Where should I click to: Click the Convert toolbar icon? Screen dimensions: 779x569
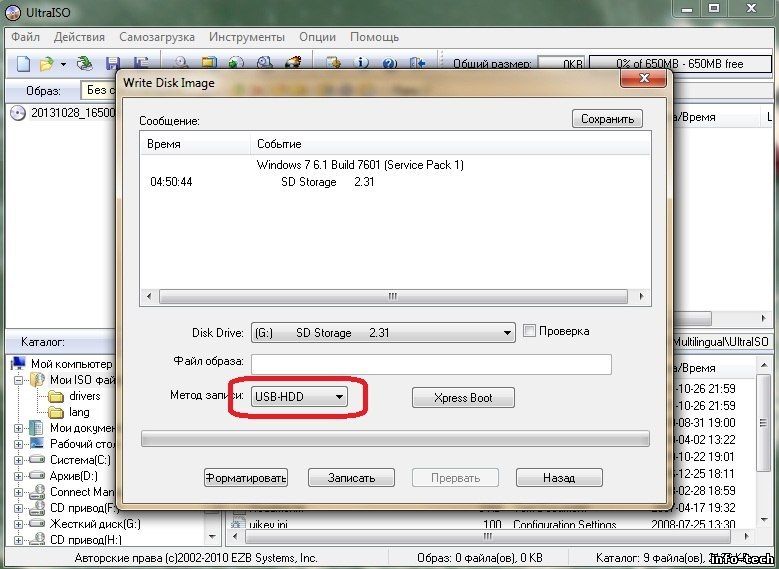tap(236, 64)
